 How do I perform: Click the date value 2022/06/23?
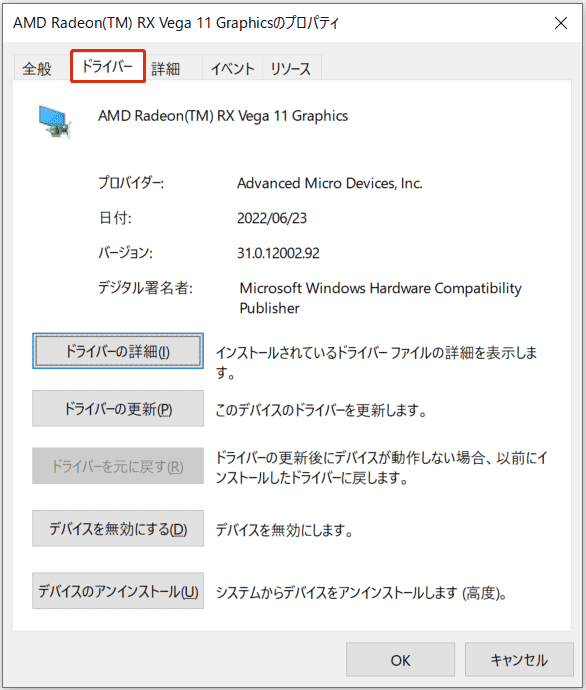coord(272,218)
